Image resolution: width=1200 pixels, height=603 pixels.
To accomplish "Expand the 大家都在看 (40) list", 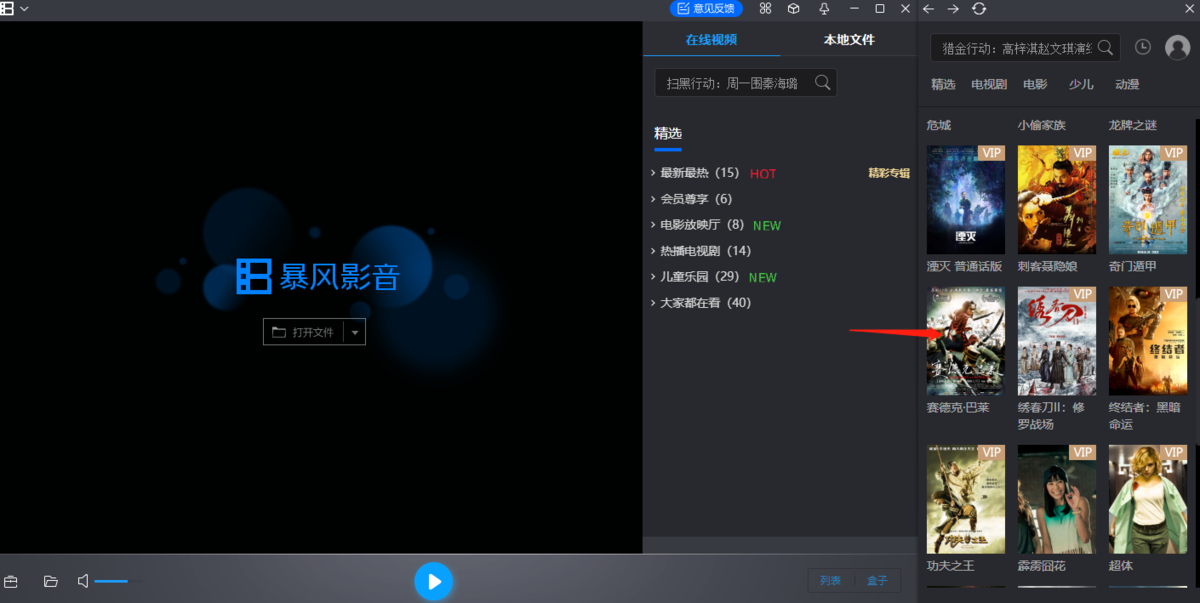I will tap(700, 303).
